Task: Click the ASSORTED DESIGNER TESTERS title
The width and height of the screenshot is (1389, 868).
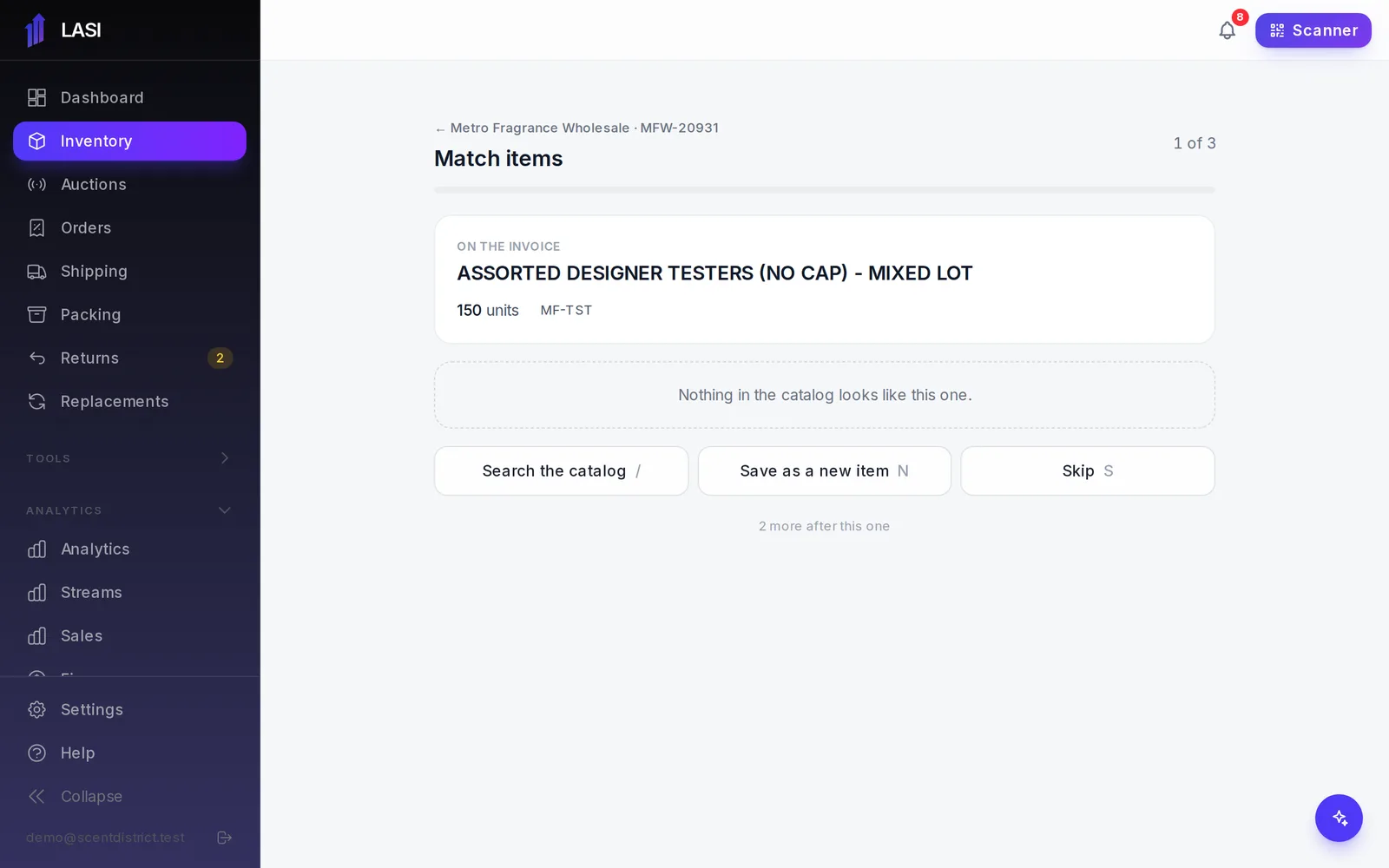Action: pos(714,273)
